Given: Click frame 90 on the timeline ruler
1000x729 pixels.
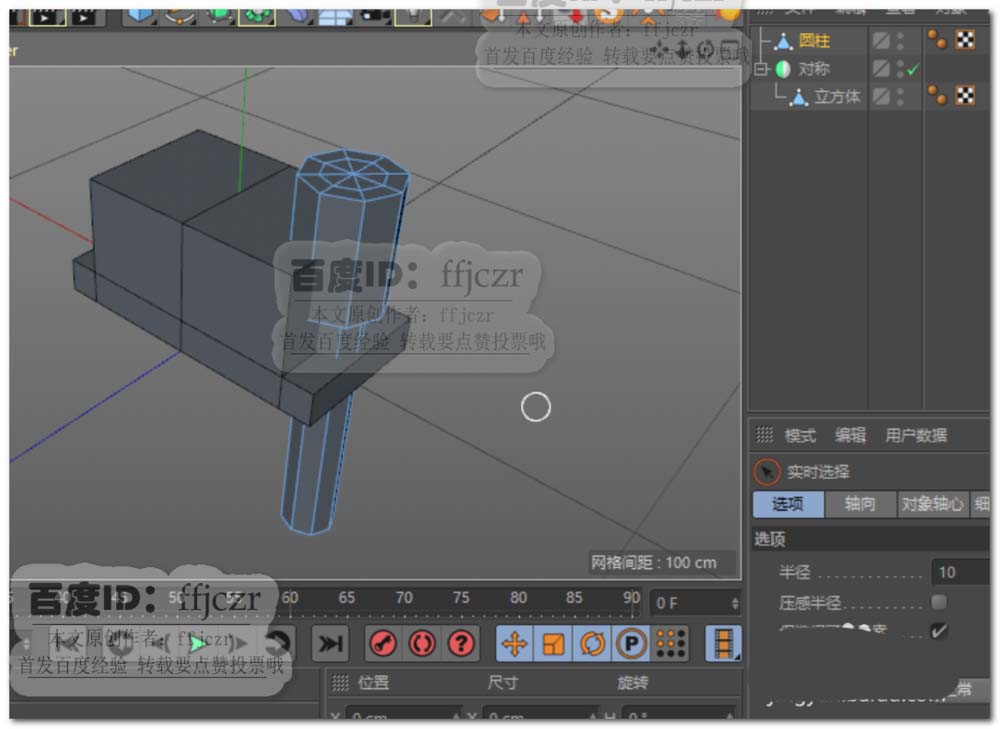Looking at the screenshot, I should 631,598.
